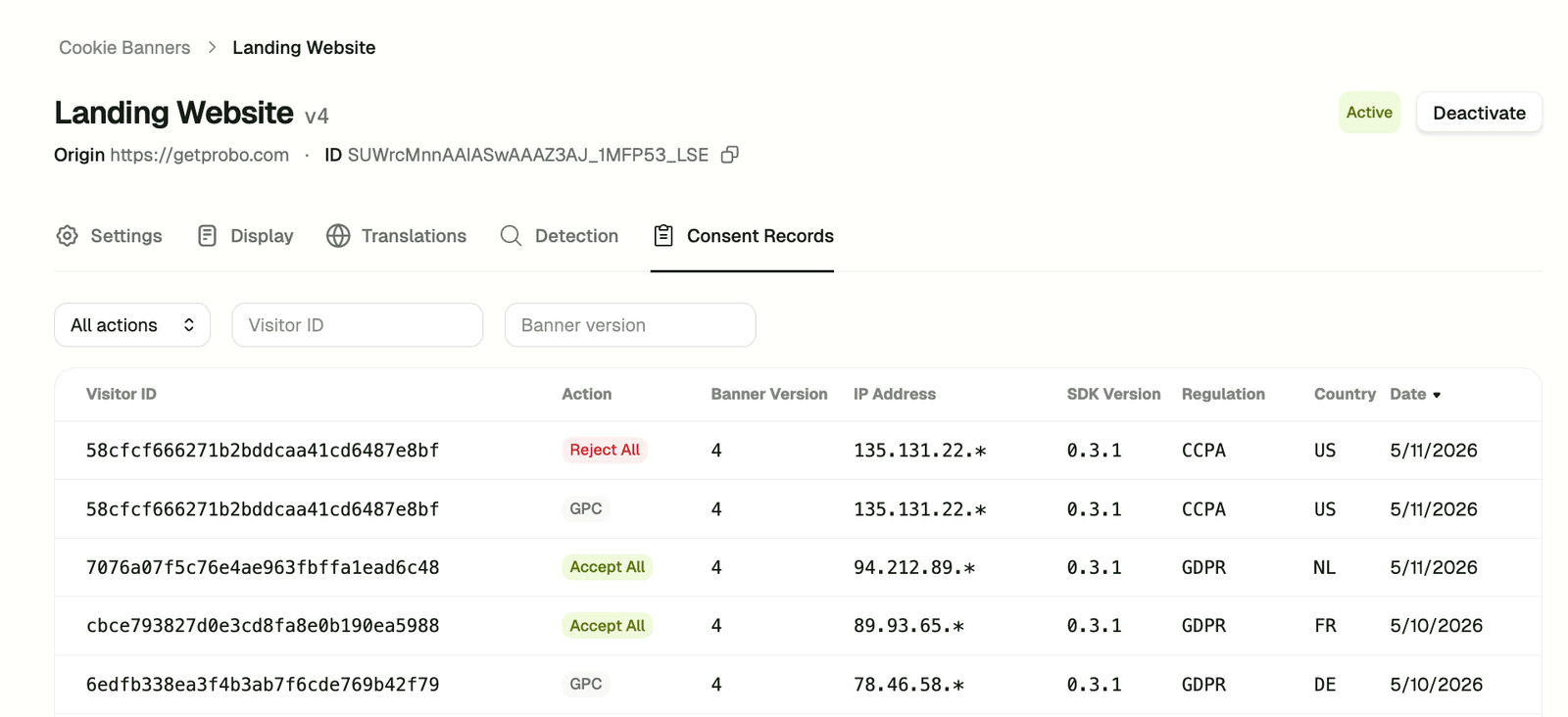
Task: Click the Action column header
Action: 586,394
